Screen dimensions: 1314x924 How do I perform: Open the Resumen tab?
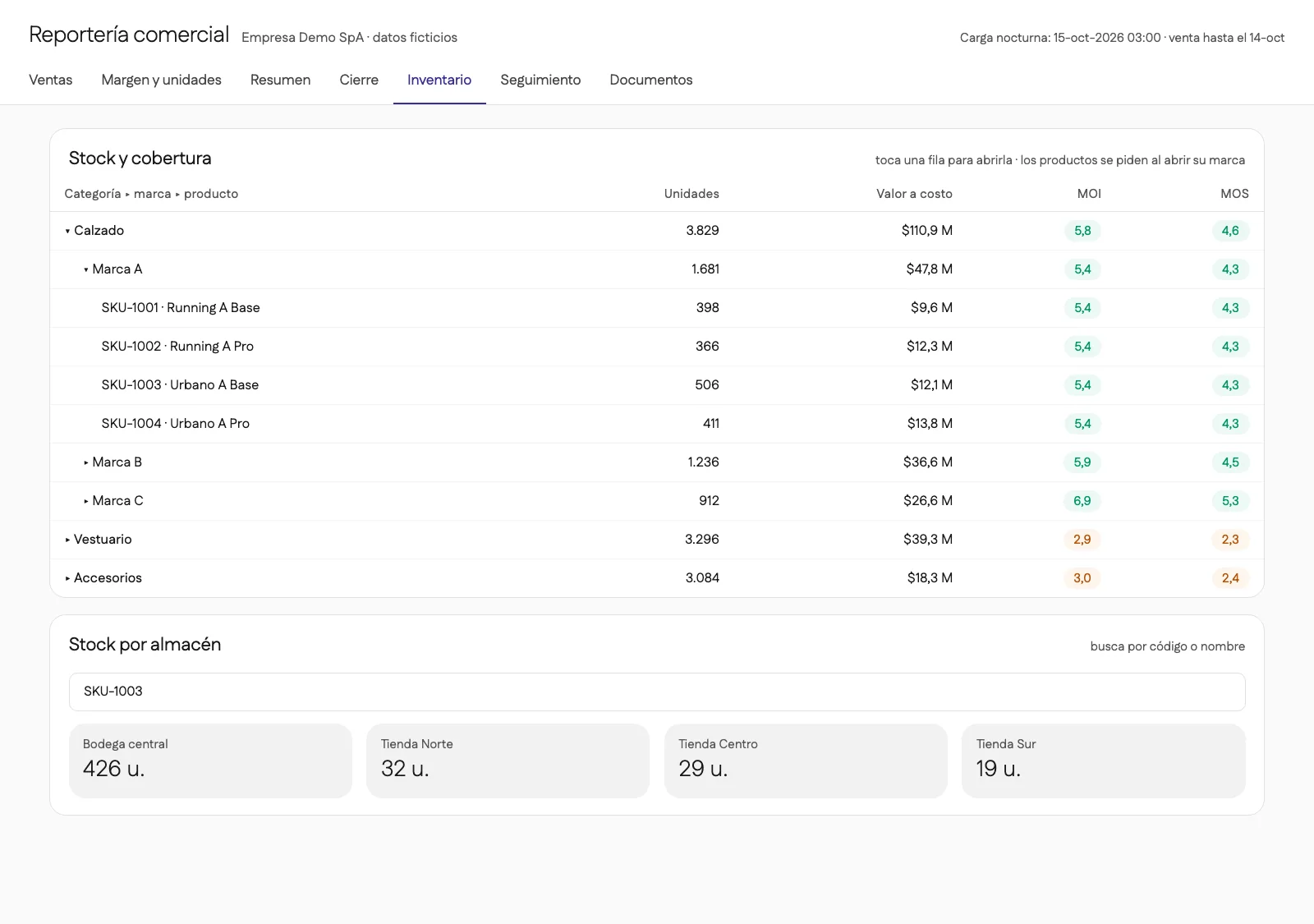[280, 80]
